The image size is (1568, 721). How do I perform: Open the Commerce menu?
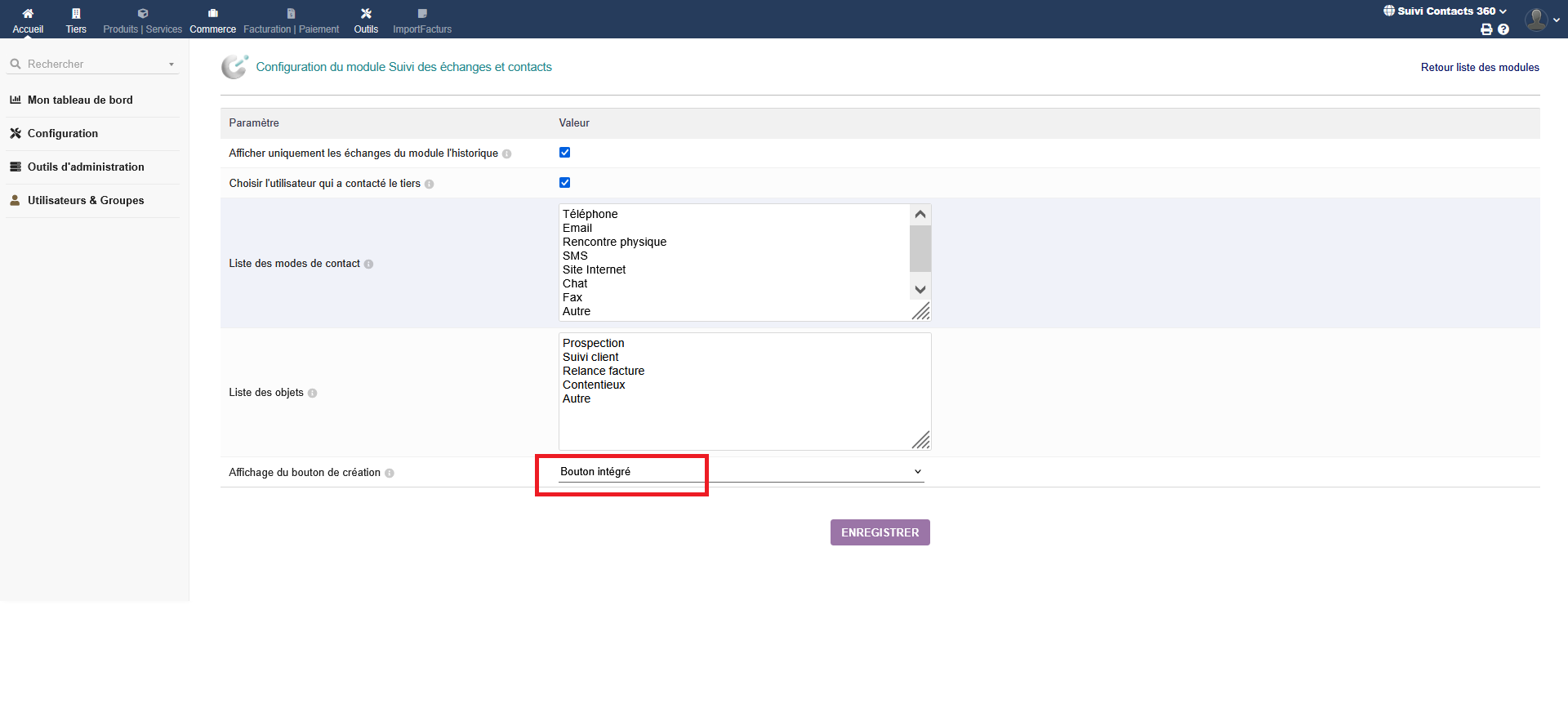(x=212, y=20)
